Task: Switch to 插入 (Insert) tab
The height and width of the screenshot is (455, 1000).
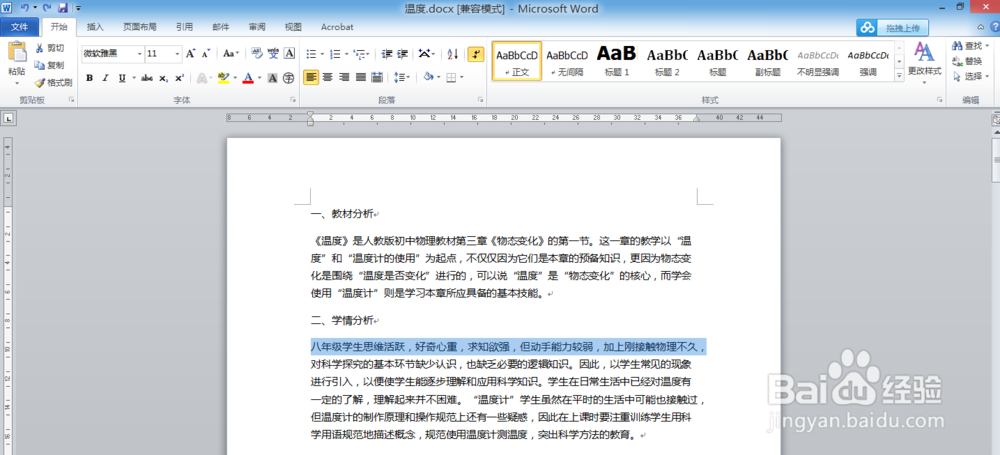Action: coord(95,27)
